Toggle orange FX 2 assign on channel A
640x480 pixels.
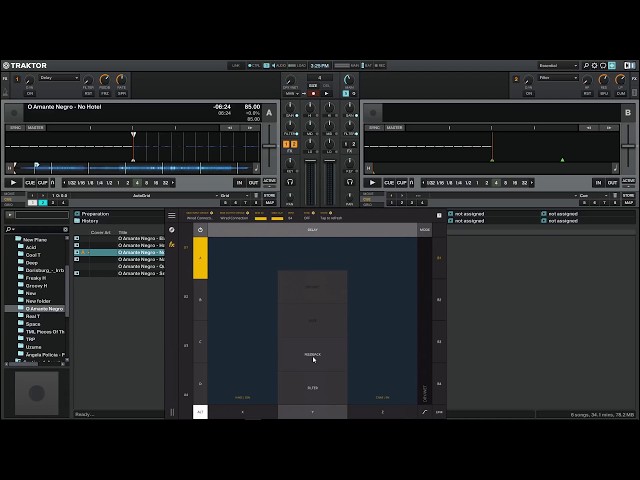(294, 144)
